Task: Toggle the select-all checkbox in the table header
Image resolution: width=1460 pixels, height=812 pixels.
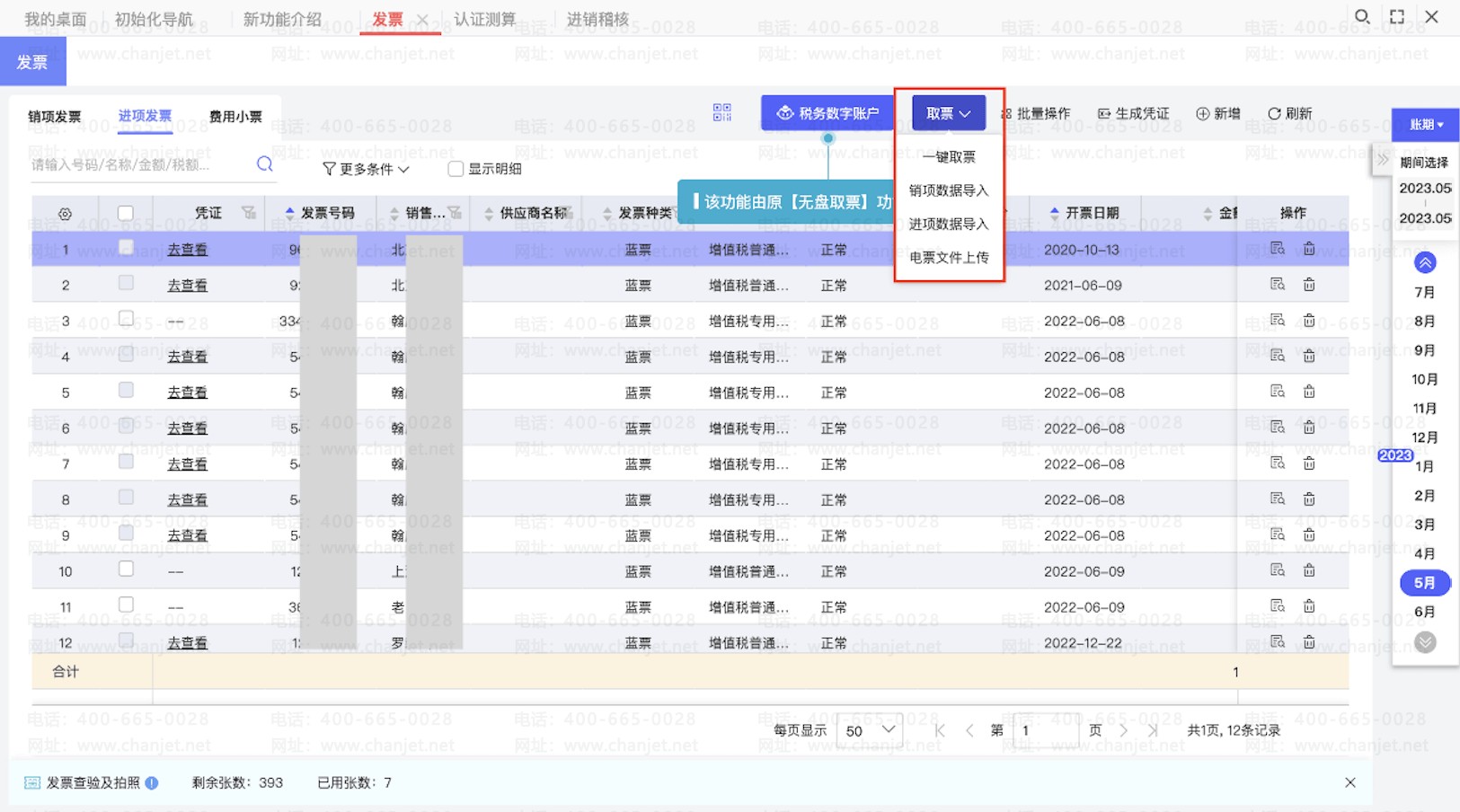Action: [126, 213]
